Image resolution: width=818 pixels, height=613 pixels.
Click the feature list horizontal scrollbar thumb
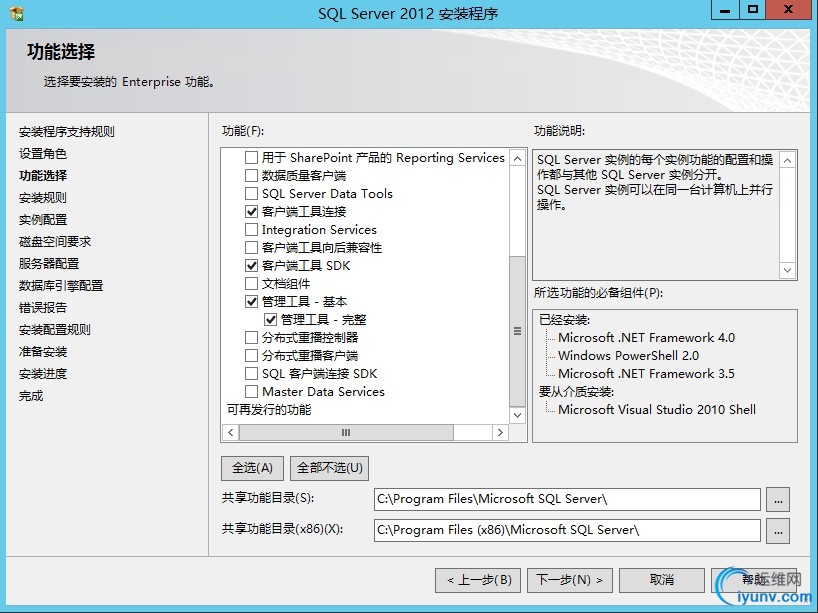coord(346,432)
